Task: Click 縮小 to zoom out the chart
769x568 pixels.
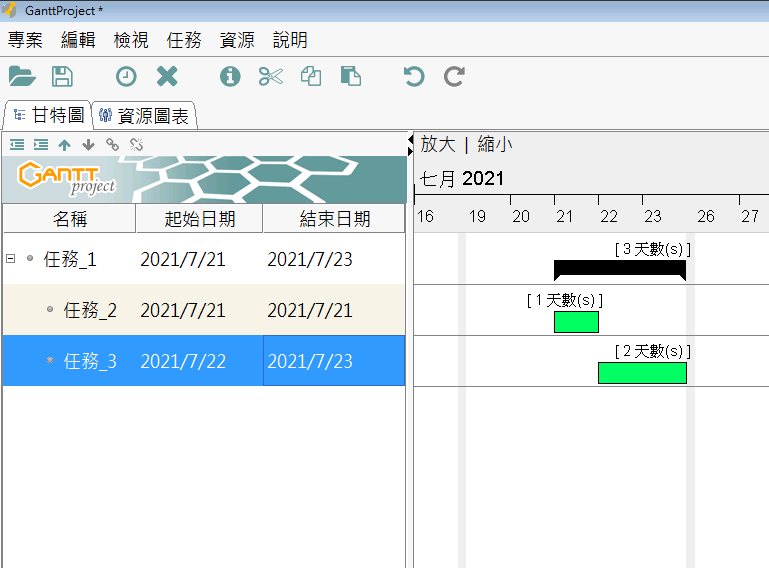Action: pos(495,144)
